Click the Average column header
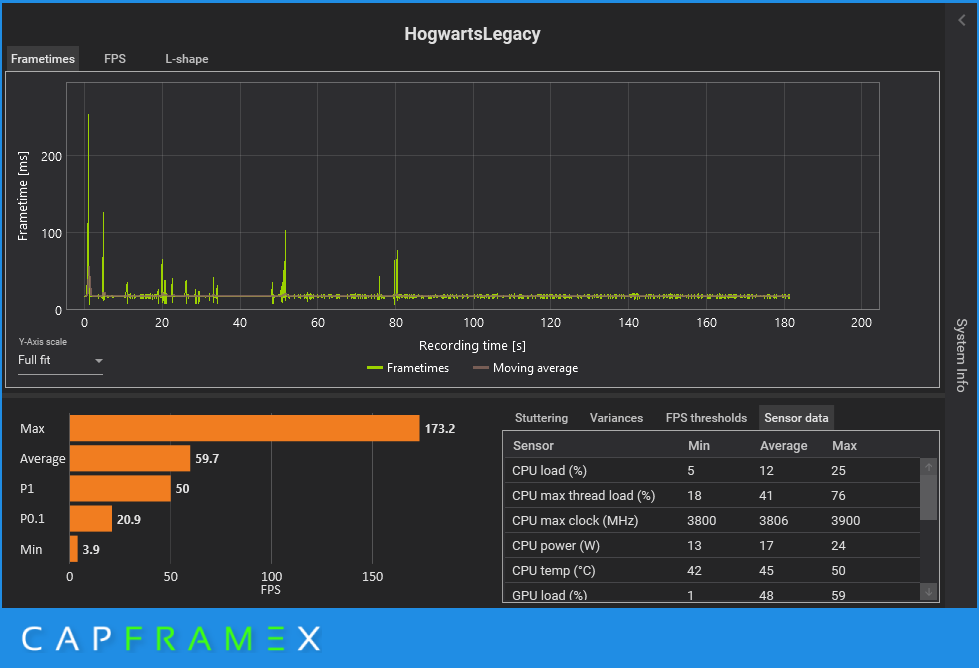 (783, 446)
